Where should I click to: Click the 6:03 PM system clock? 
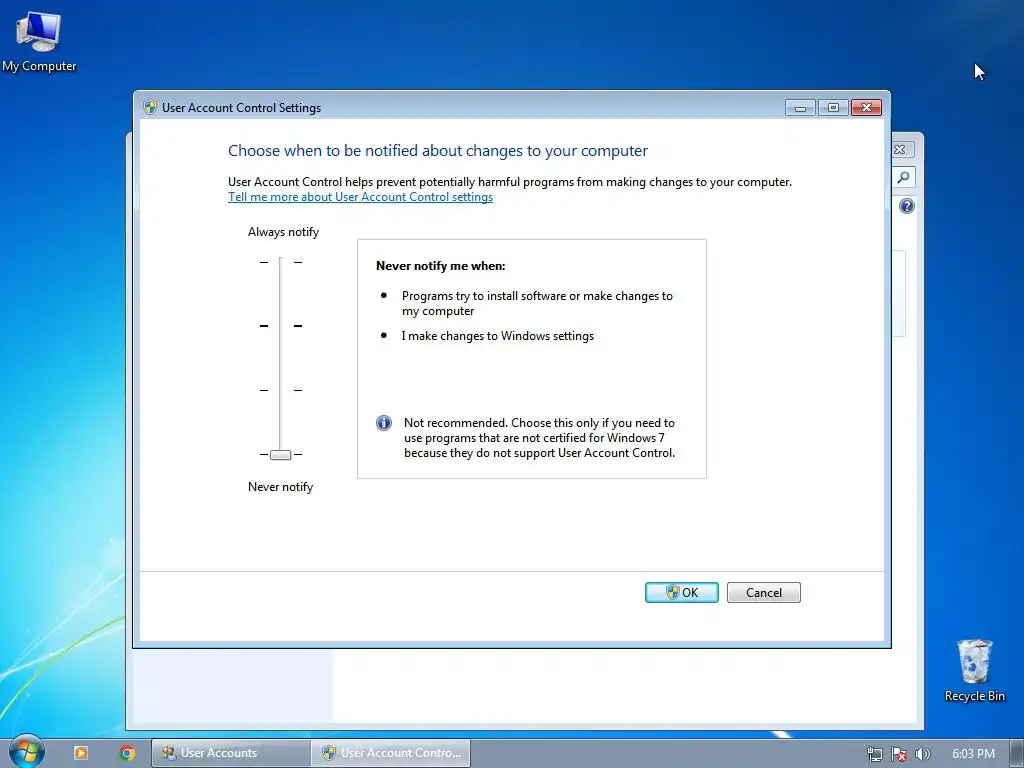tap(973, 754)
